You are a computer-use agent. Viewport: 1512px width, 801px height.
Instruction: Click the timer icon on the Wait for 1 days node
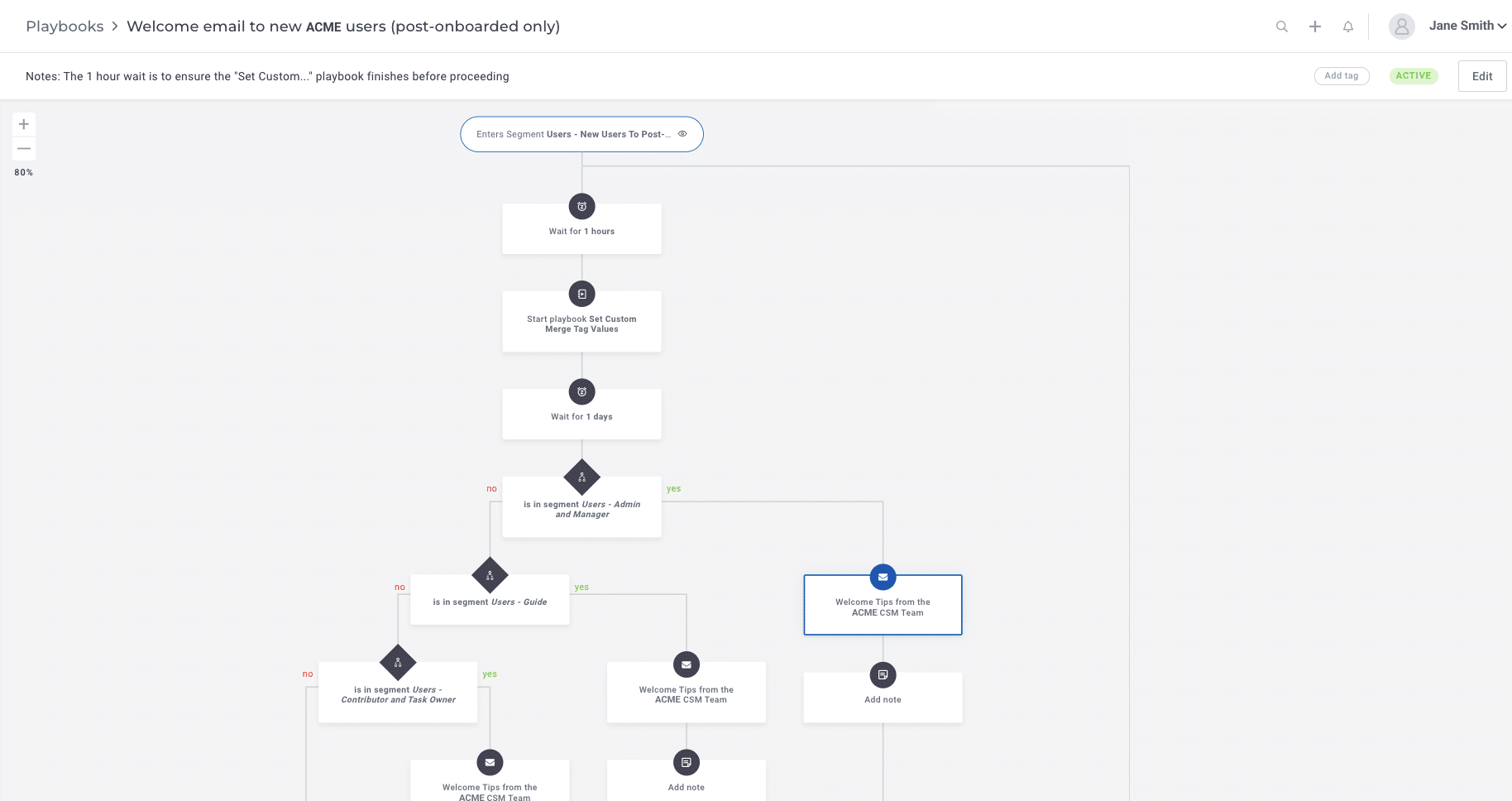[x=581, y=391]
